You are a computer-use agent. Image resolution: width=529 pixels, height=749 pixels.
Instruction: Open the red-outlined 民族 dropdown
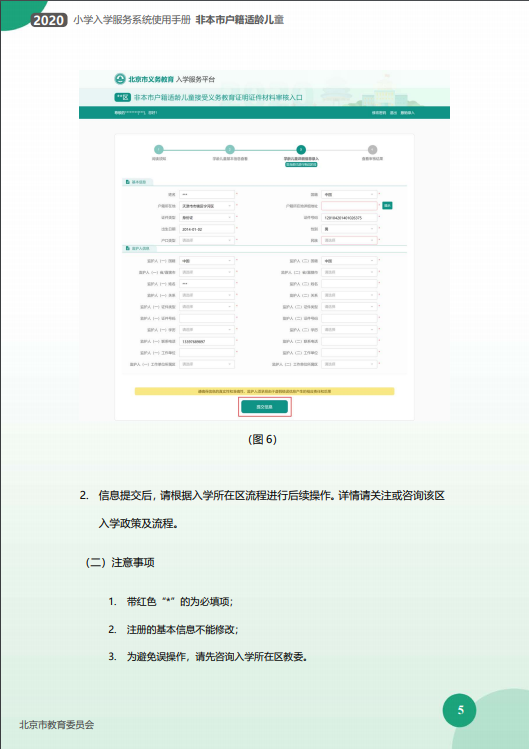[x=349, y=240]
